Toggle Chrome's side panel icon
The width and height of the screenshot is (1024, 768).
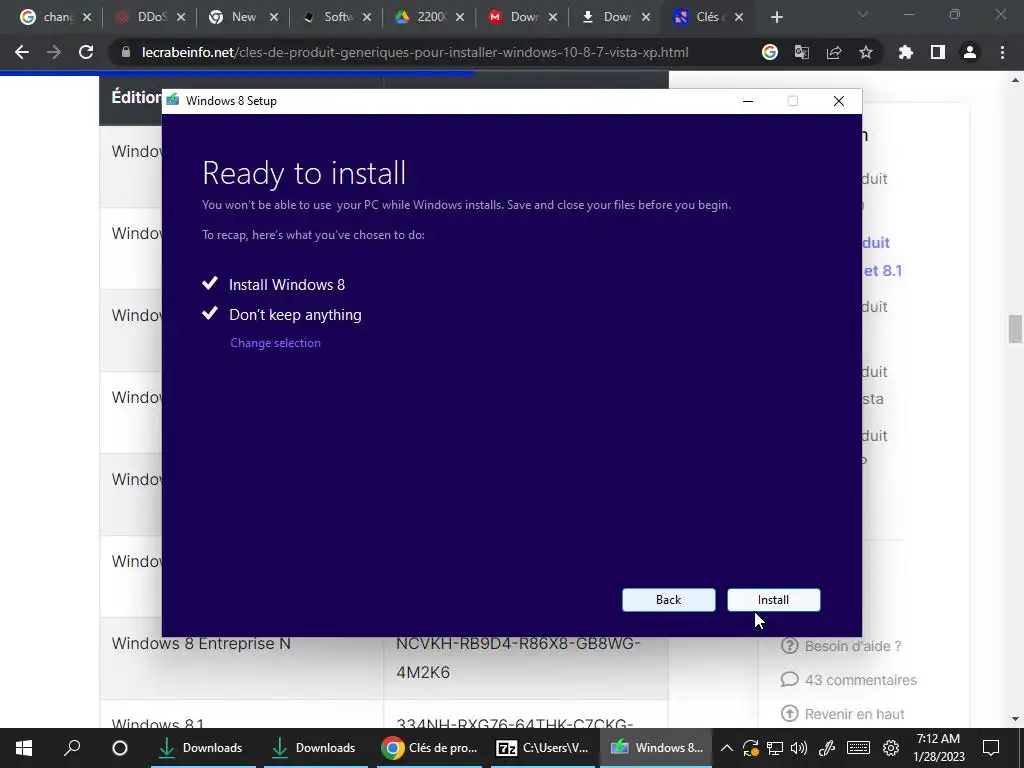(937, 52)
